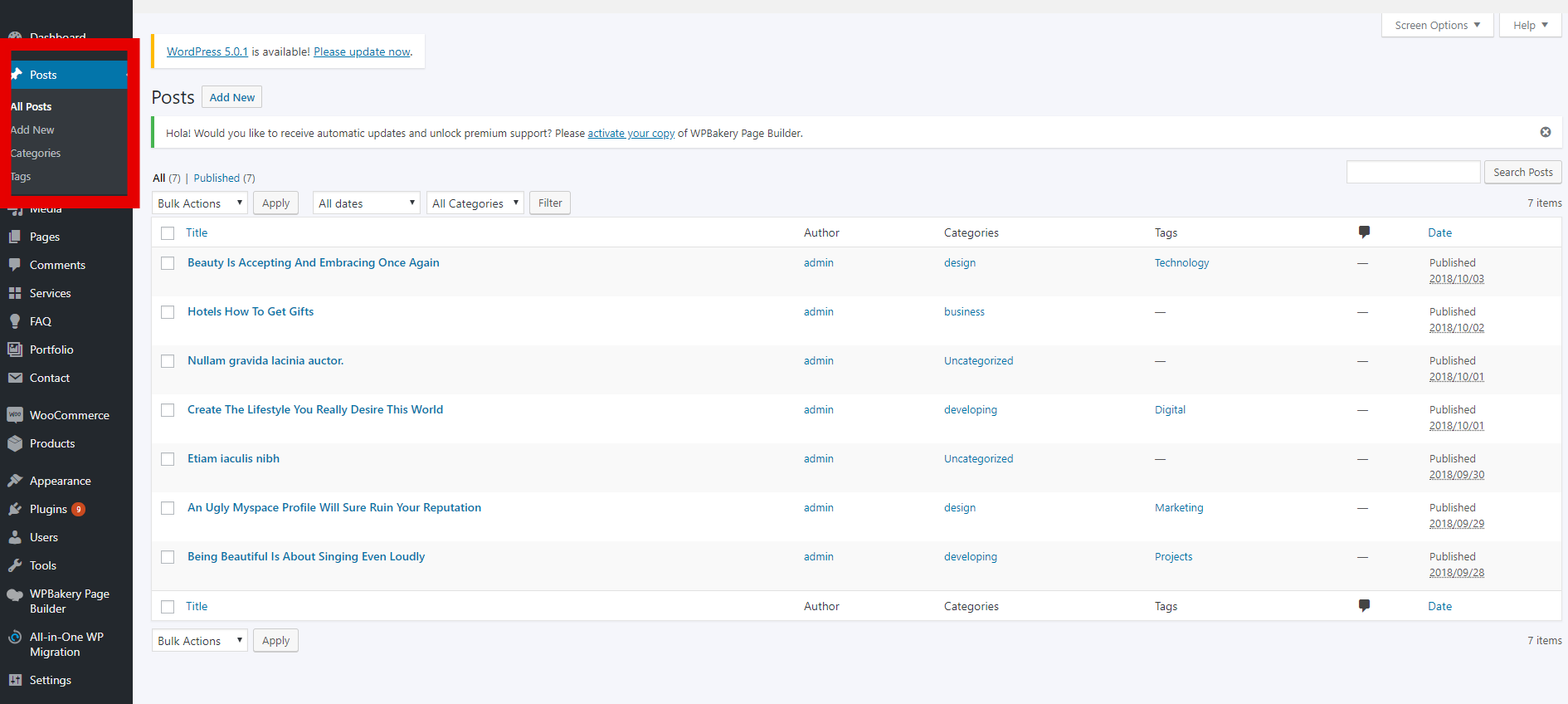Follow the activate your copy link

click(x=631, y=133)
